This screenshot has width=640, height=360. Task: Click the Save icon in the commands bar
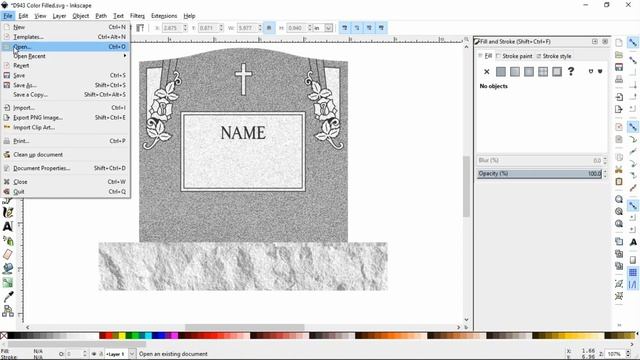[x=619, y=67]
